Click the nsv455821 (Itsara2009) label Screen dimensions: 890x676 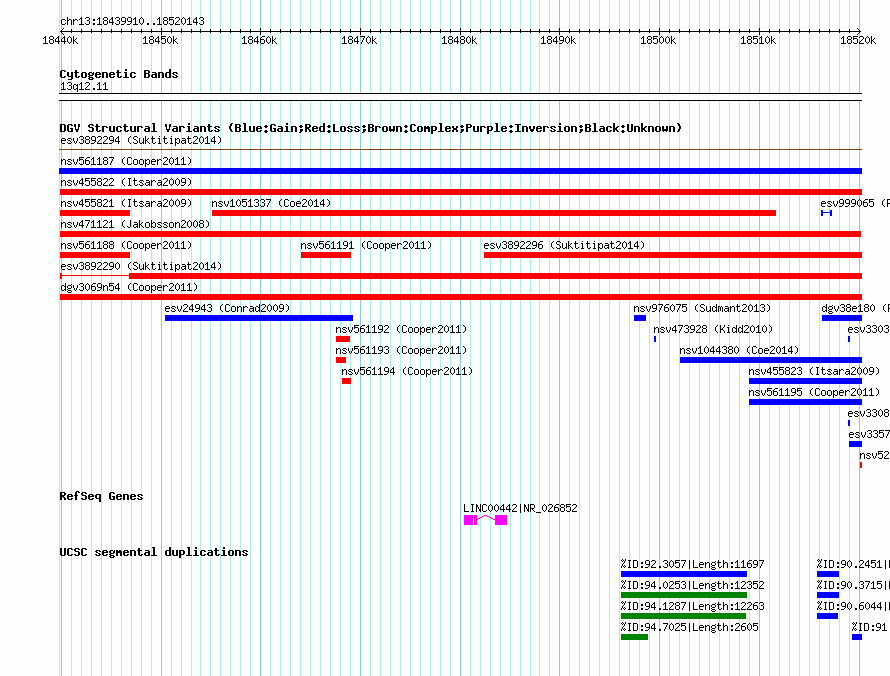pos(126,203)
